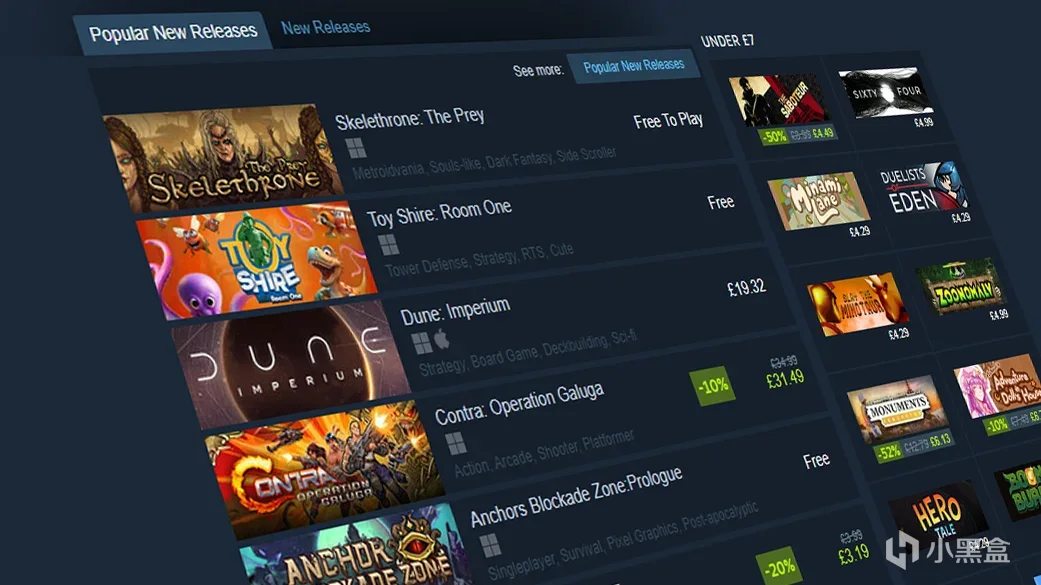
Task: Click Windows icon under Contra: Operation Galuga
Action: point(456,443)
